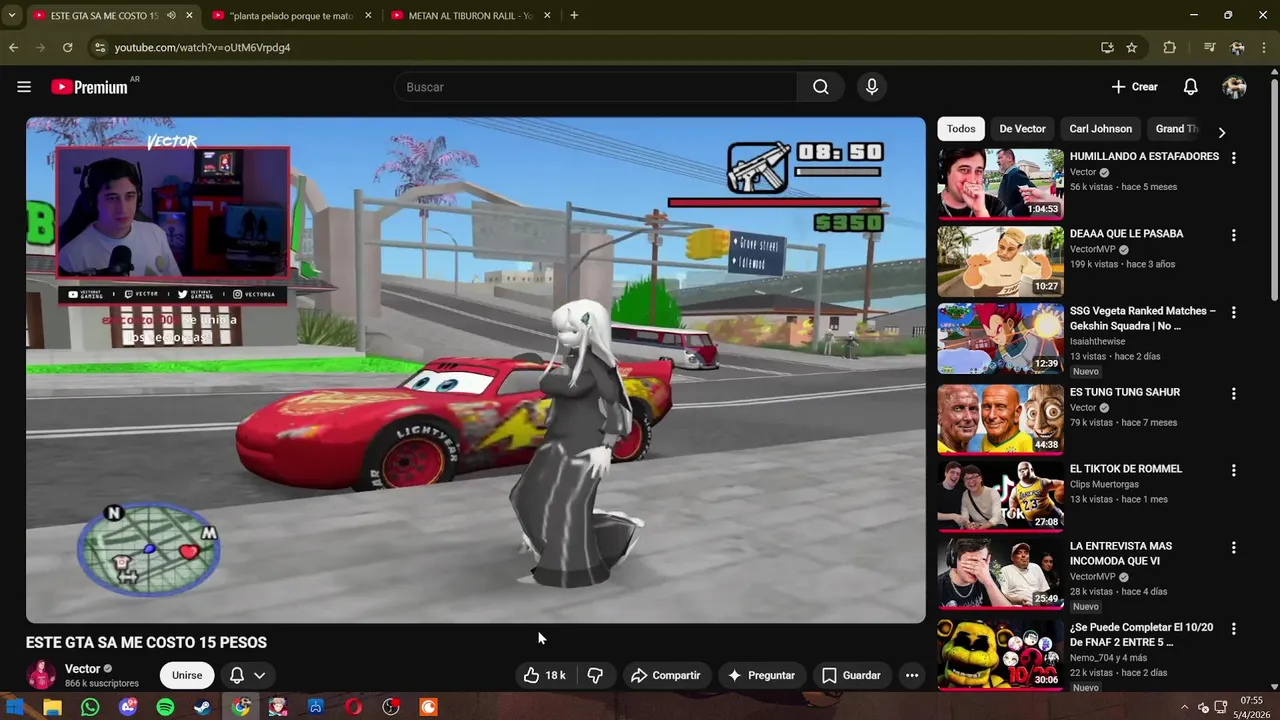Click the Compartir button

666,675
